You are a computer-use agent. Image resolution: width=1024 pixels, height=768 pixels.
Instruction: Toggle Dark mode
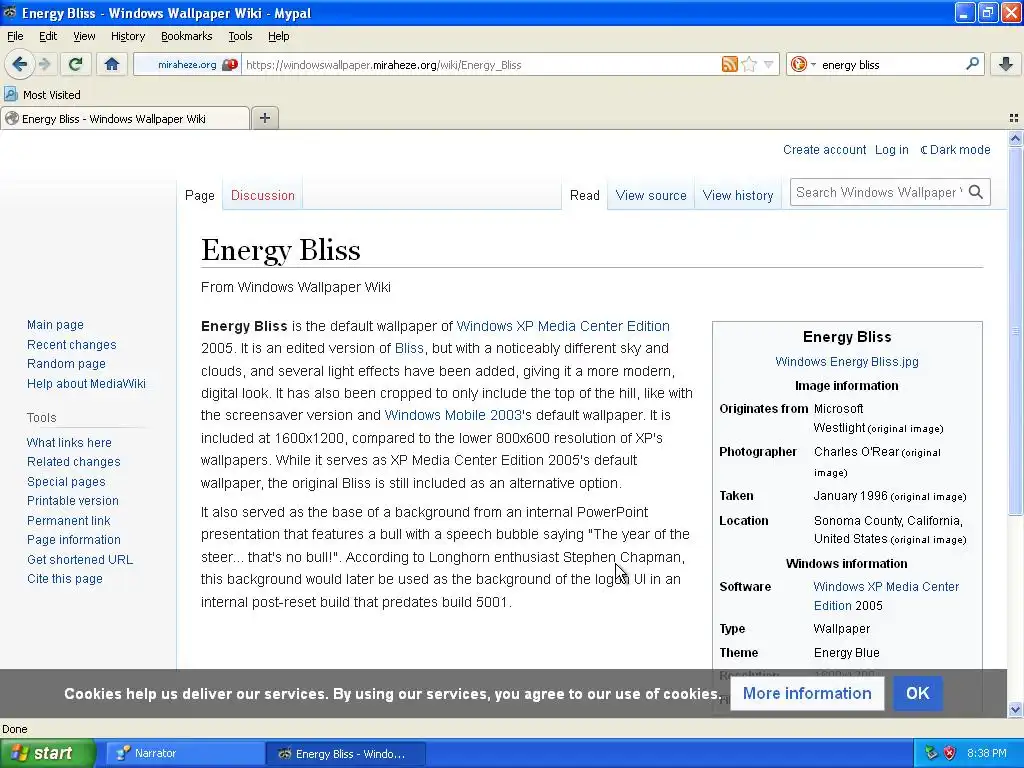pos(955,150)
